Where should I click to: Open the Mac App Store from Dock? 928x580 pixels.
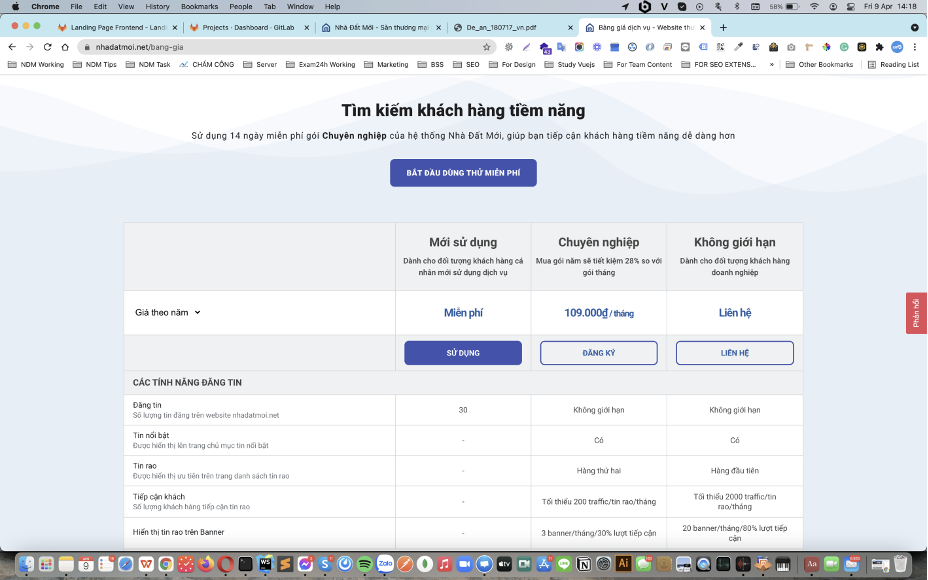[544, 564]
